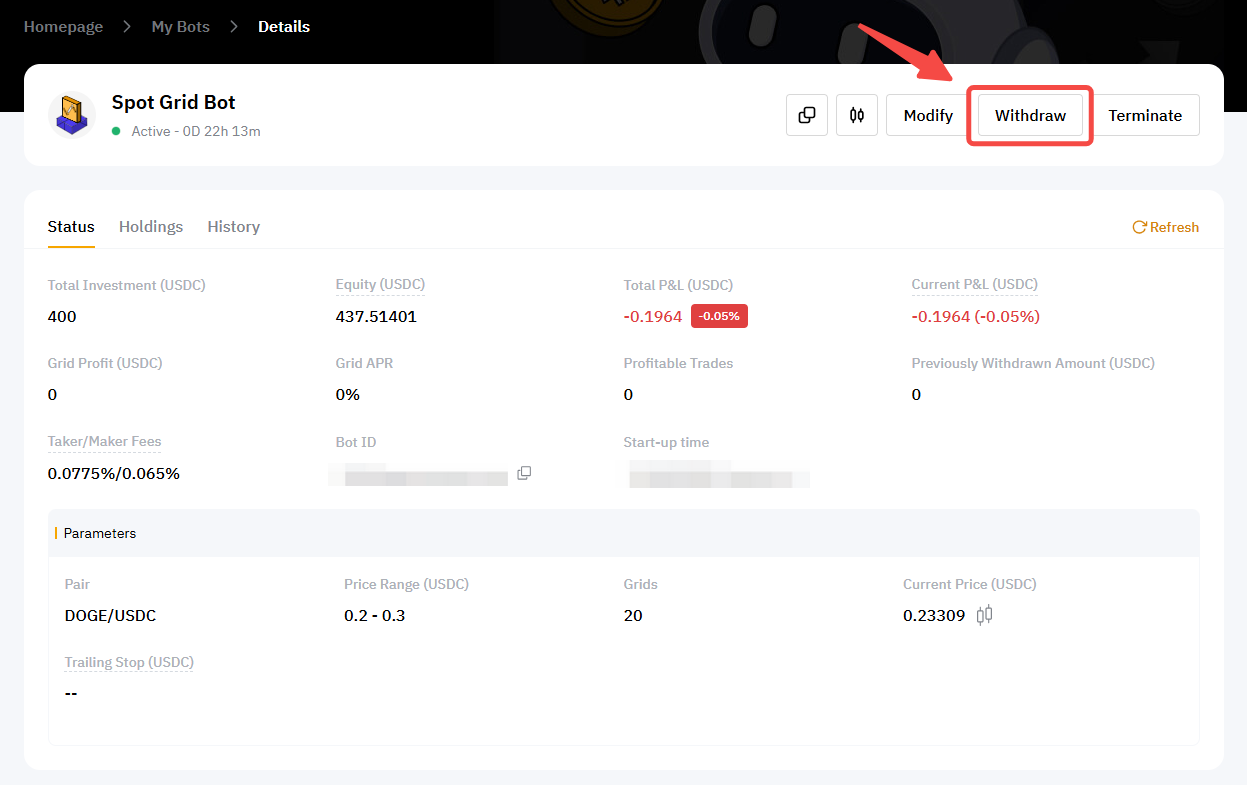Click the Withdraw button
The image size is (1247, 785).
1030,115
